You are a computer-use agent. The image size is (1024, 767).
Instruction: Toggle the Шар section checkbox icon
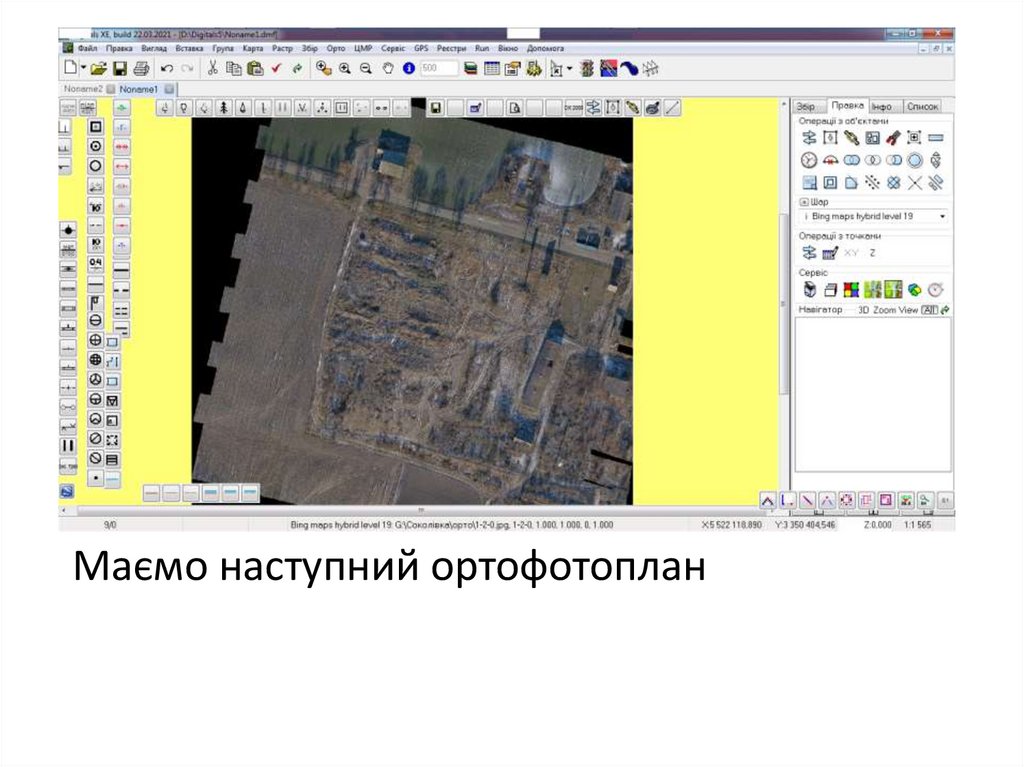click(803, 201)
